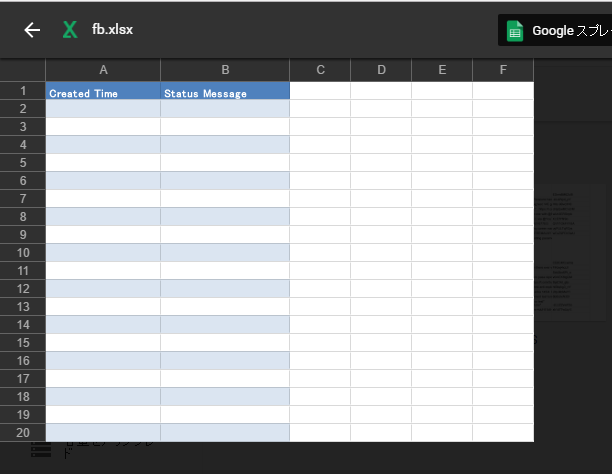Select row 6 header
The image size is (612, 474).
click(x=23, y=180)
